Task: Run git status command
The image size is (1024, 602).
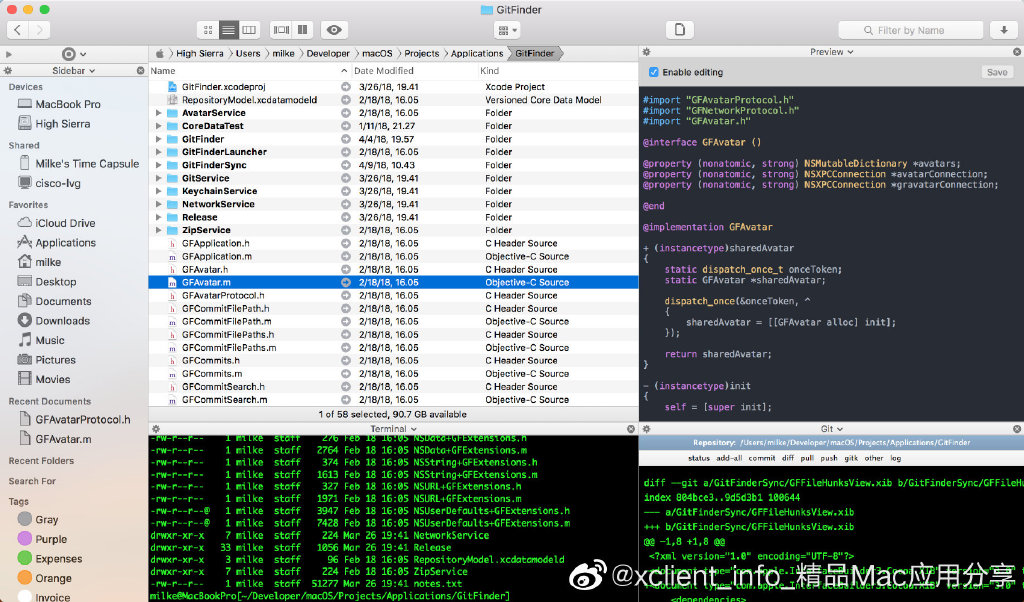Action: point(698,458)
